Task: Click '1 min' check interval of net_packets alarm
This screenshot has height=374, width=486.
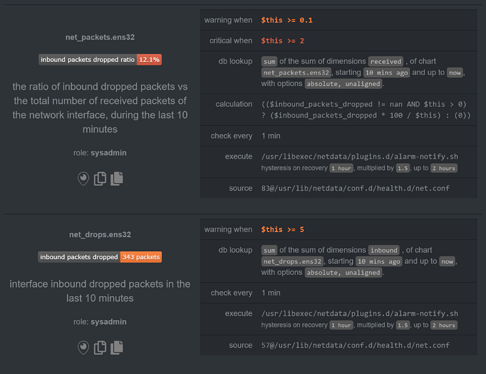Action: click(271, 136)
